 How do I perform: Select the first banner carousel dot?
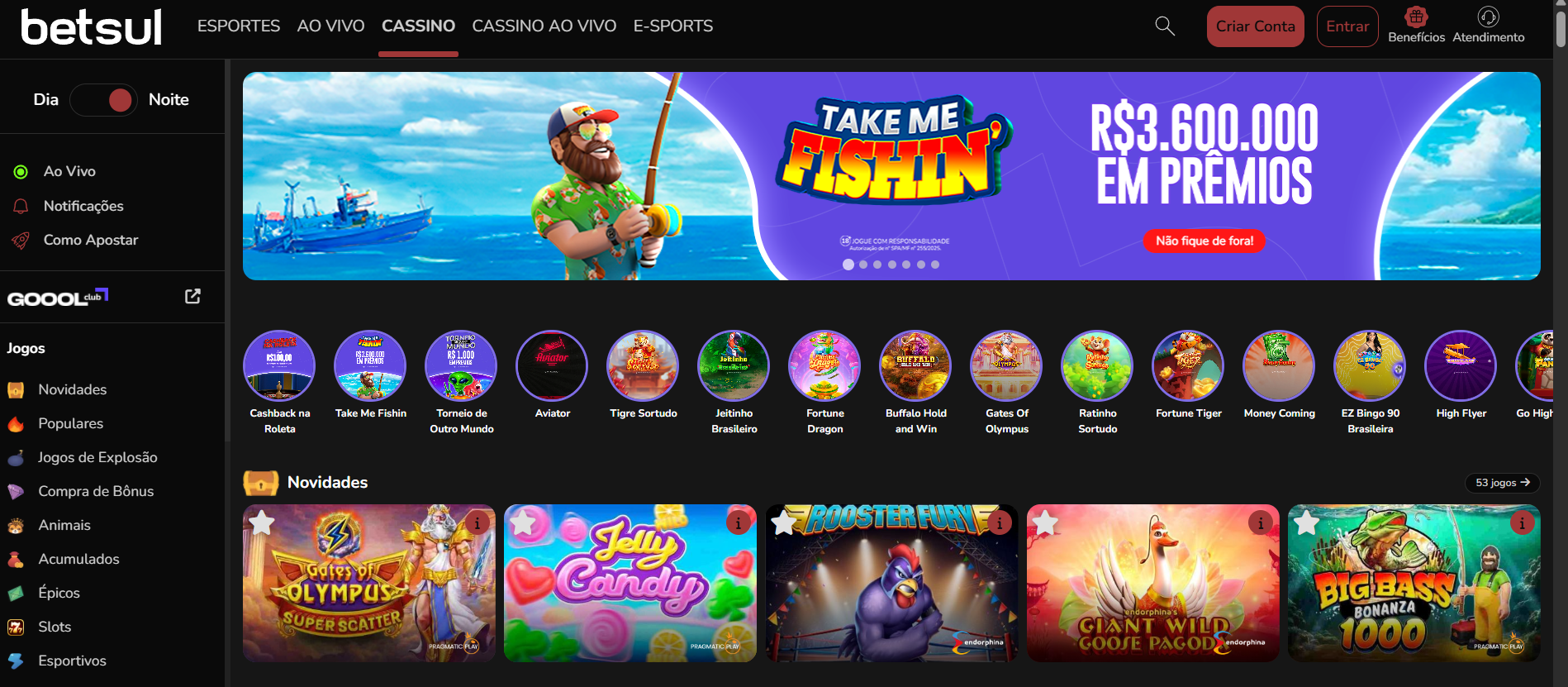pos(848,265)
